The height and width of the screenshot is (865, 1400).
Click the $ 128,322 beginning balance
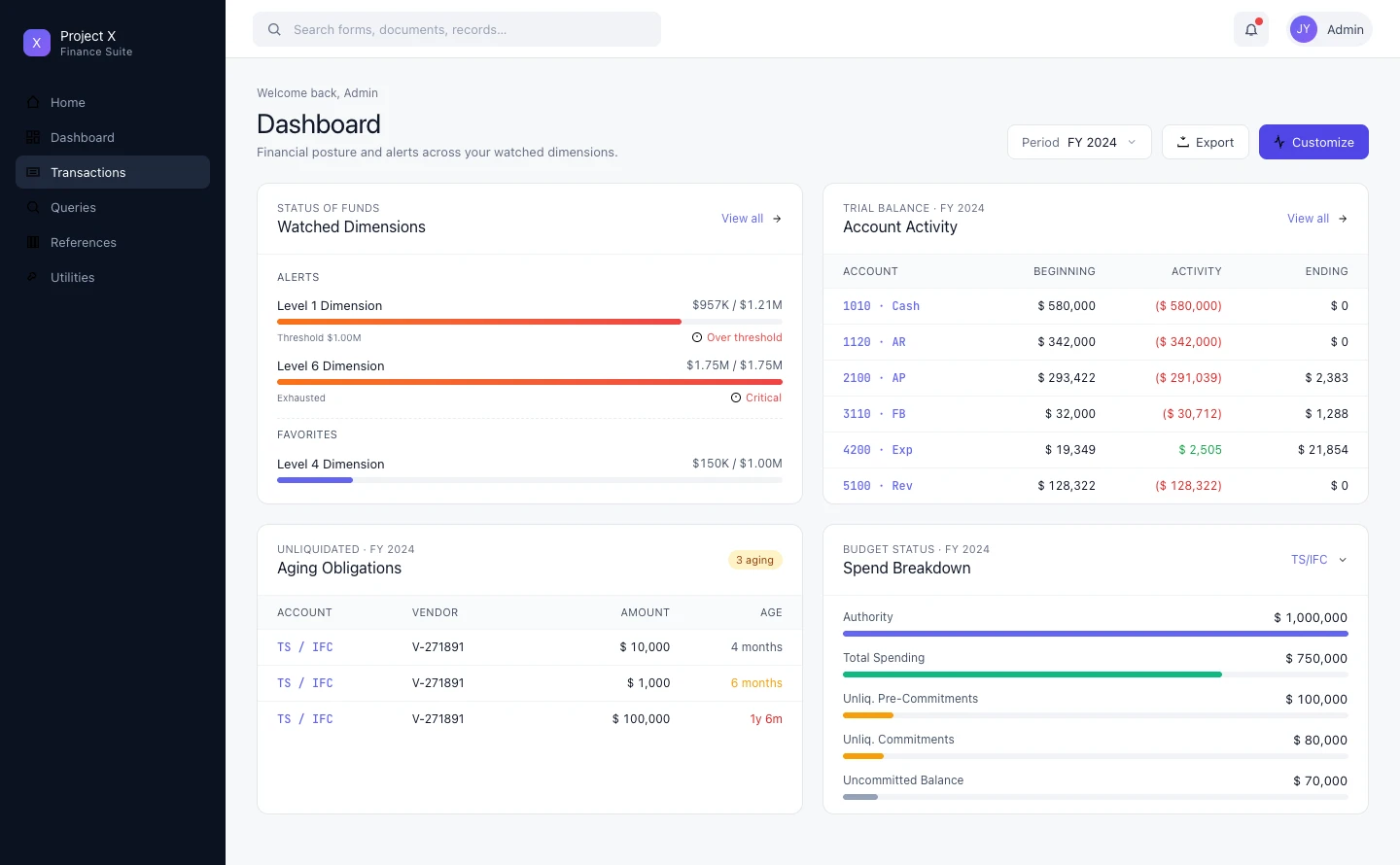1067,486
